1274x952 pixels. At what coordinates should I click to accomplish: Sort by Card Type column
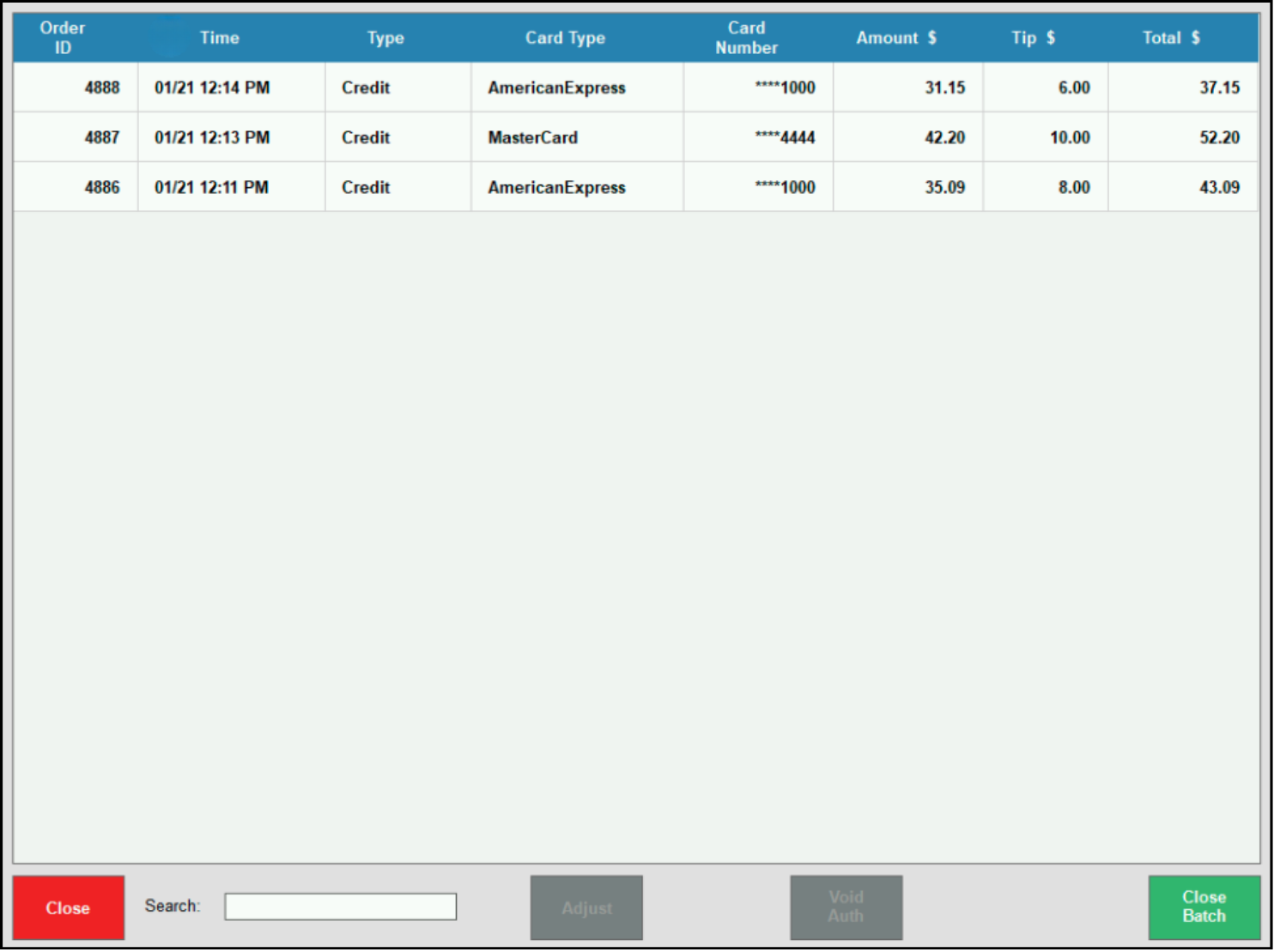click(x=565, y=37)
